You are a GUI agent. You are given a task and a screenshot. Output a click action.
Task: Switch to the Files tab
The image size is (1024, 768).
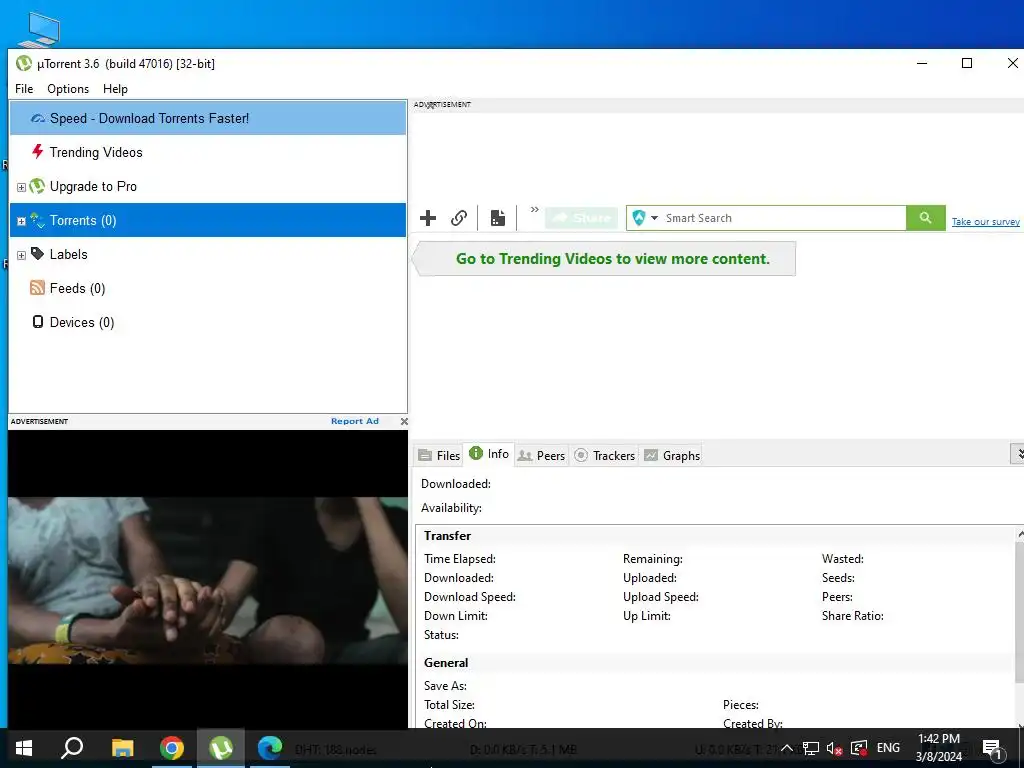pyautogui.click(x=440, y=455)
